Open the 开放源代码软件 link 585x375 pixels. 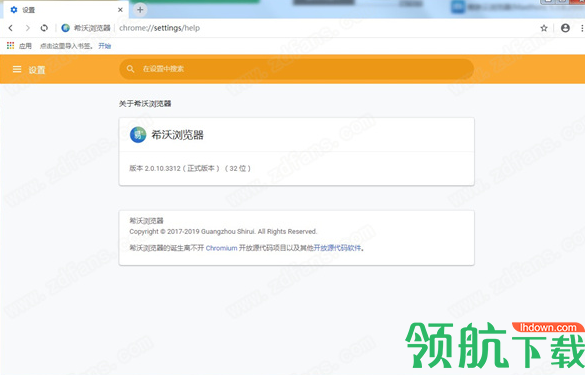pyautogui.click(x=337, y=248)
